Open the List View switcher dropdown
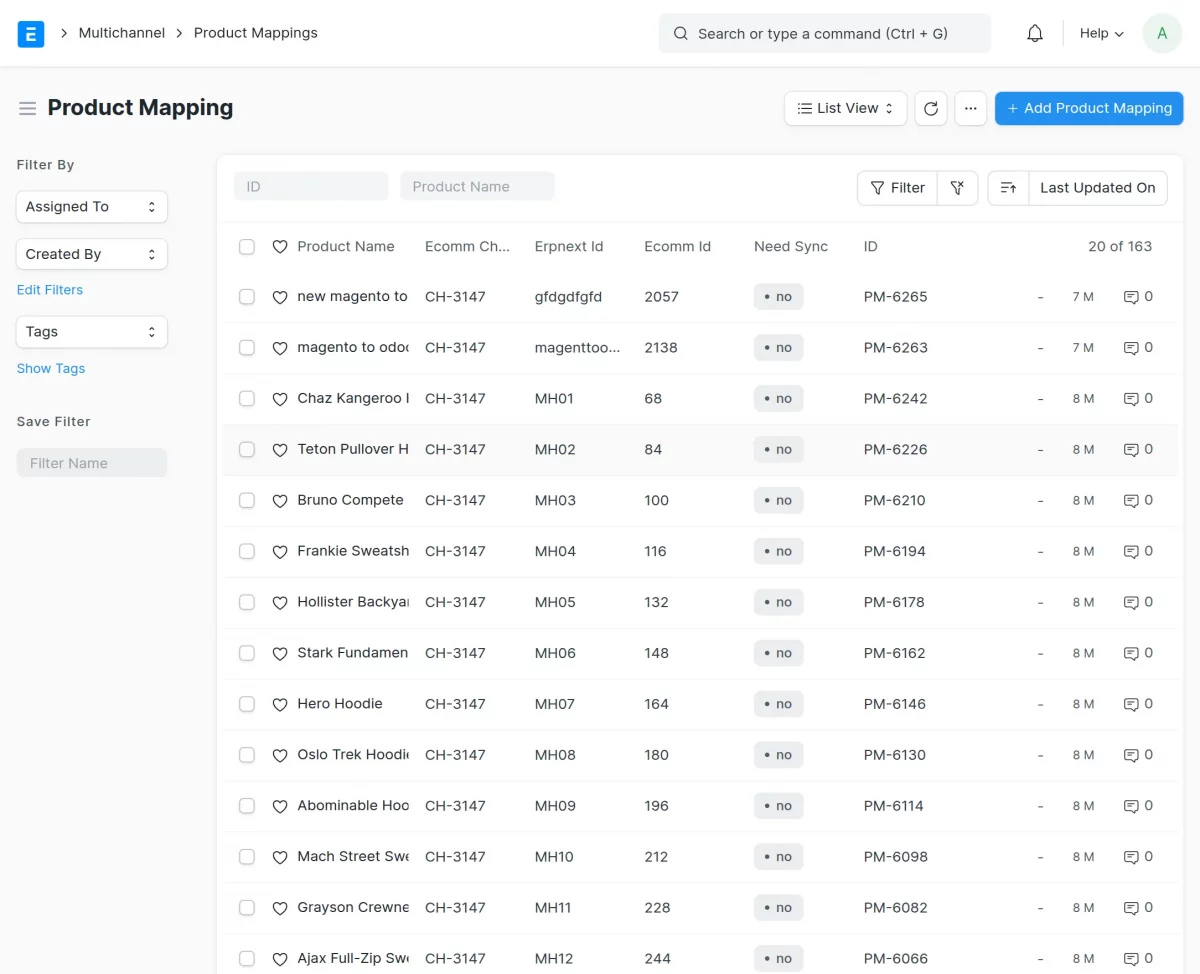 tap(846, 108)
